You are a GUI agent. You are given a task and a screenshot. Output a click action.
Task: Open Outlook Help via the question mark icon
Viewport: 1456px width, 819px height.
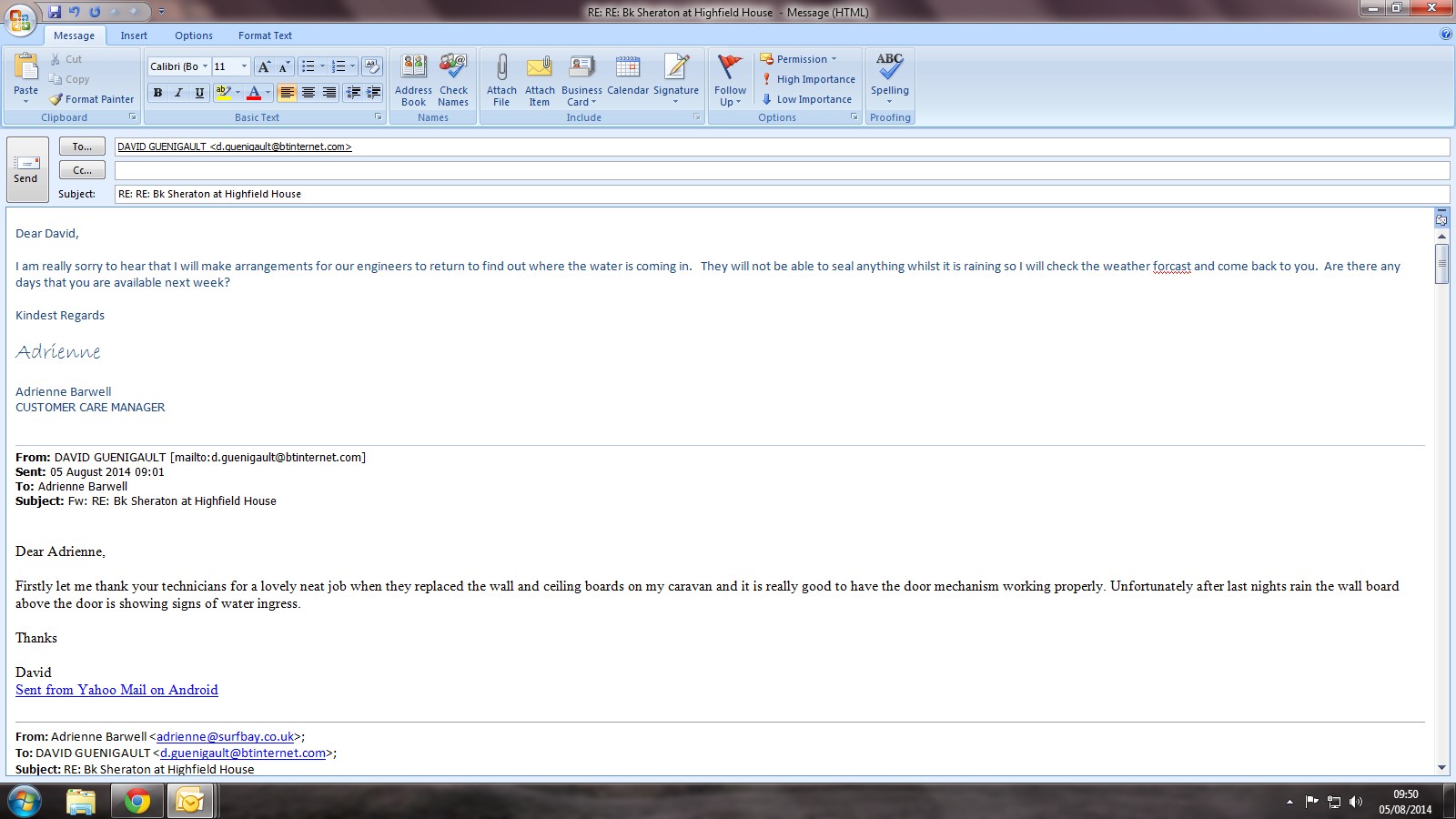[x=1446, y=35]
